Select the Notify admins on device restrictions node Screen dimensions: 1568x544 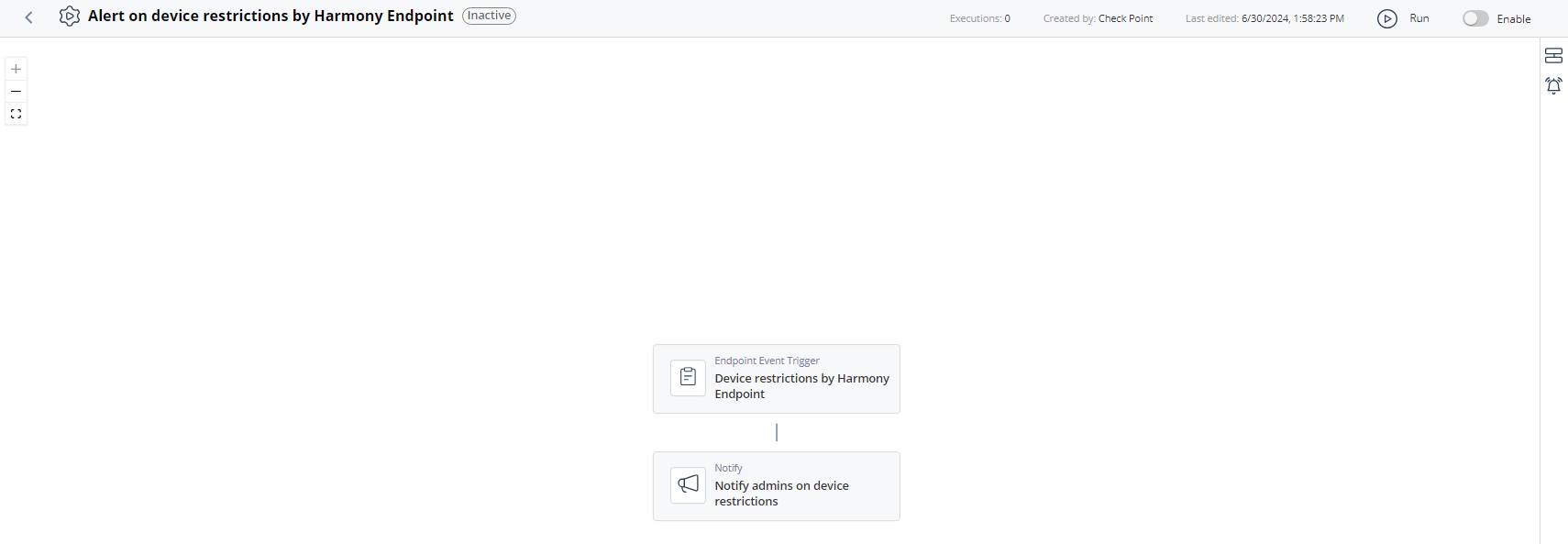coord(777,486)
